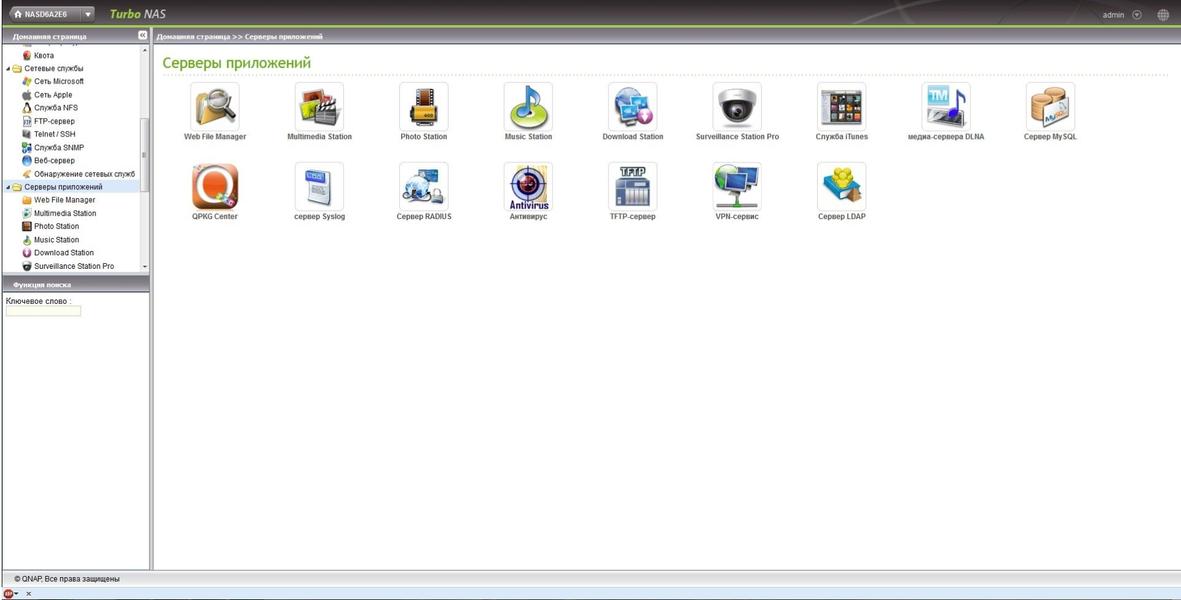
Task: Collapse the Серверы приложений tree node
Action: 8,187
